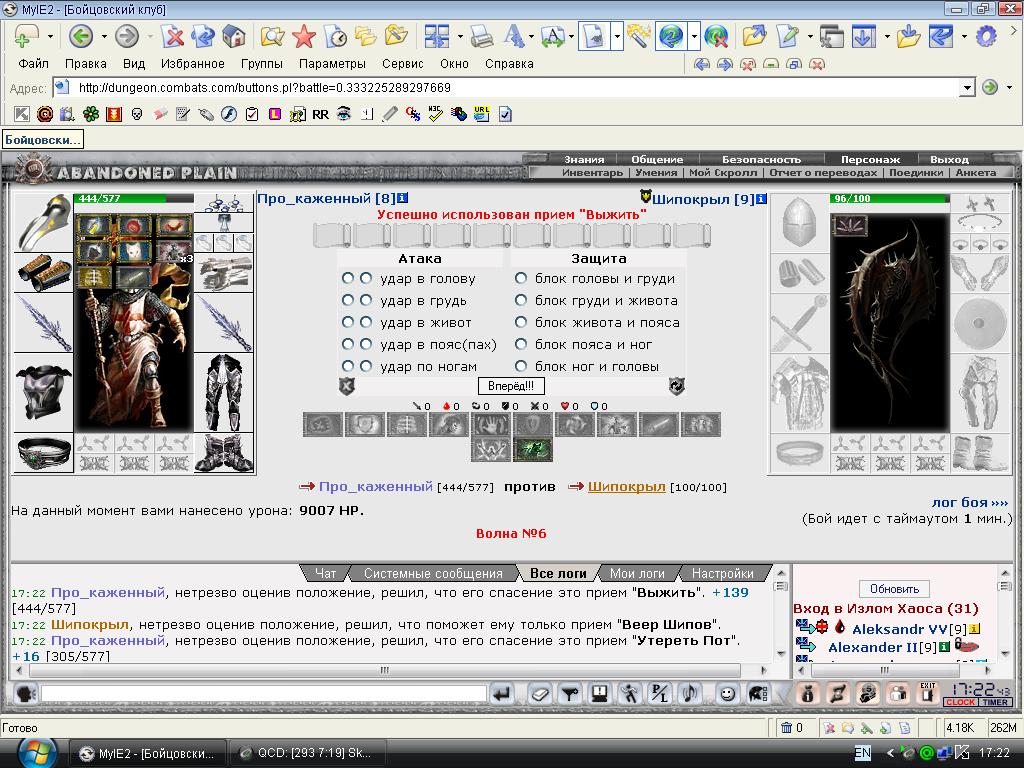Image resolution: width=1024 pixels, height=768 pixels.
Task: Open the Персонаж game menu item
Action: 870,159
